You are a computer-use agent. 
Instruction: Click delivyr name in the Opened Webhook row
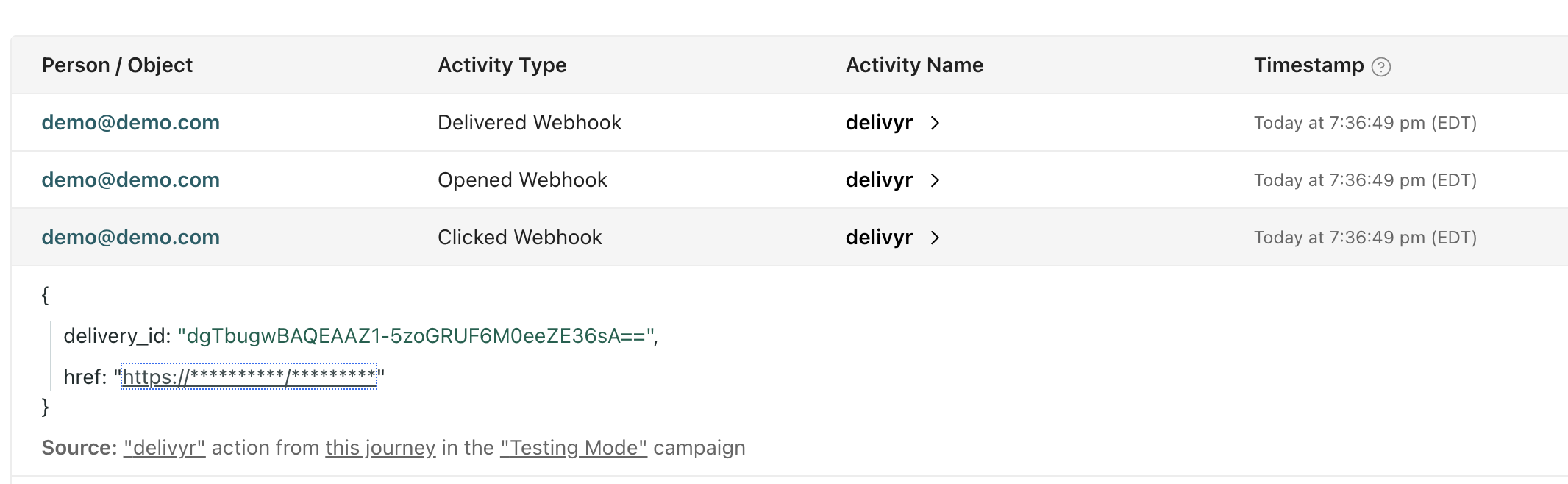click(879, 180)
